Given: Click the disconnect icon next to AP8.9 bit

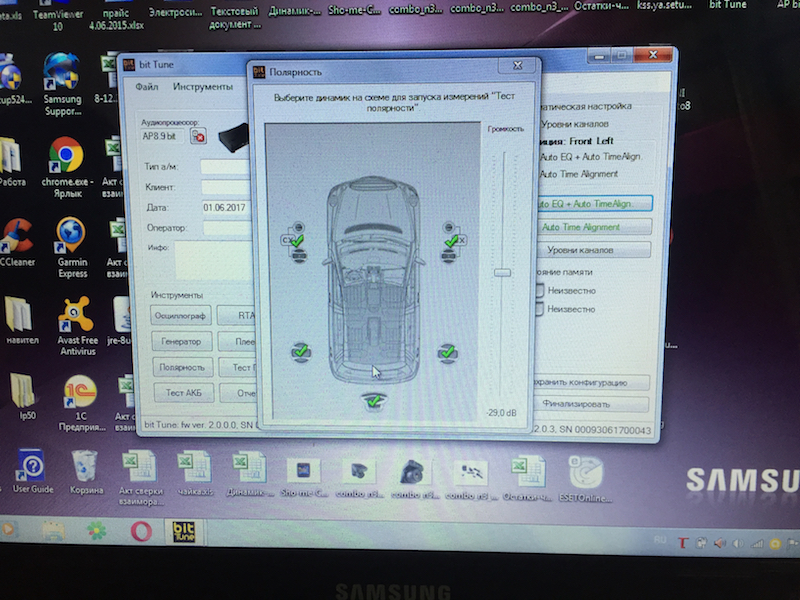Looking at the screenshot, I should coord(198,136).
